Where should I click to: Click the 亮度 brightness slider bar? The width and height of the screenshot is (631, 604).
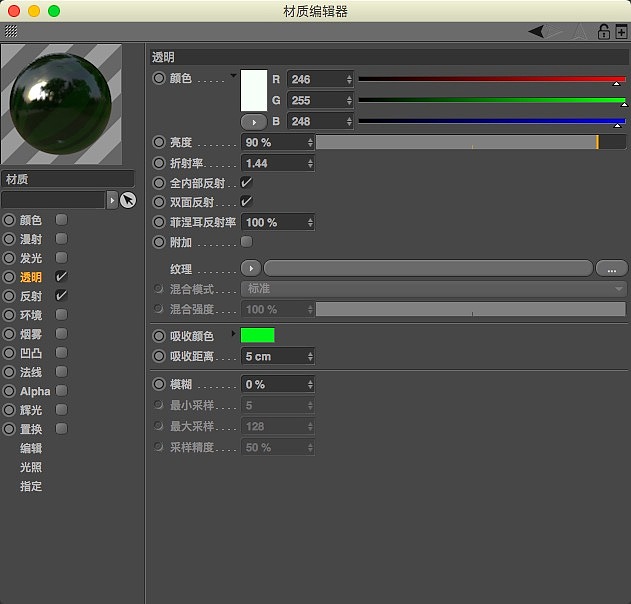click(x=471, y=142)
